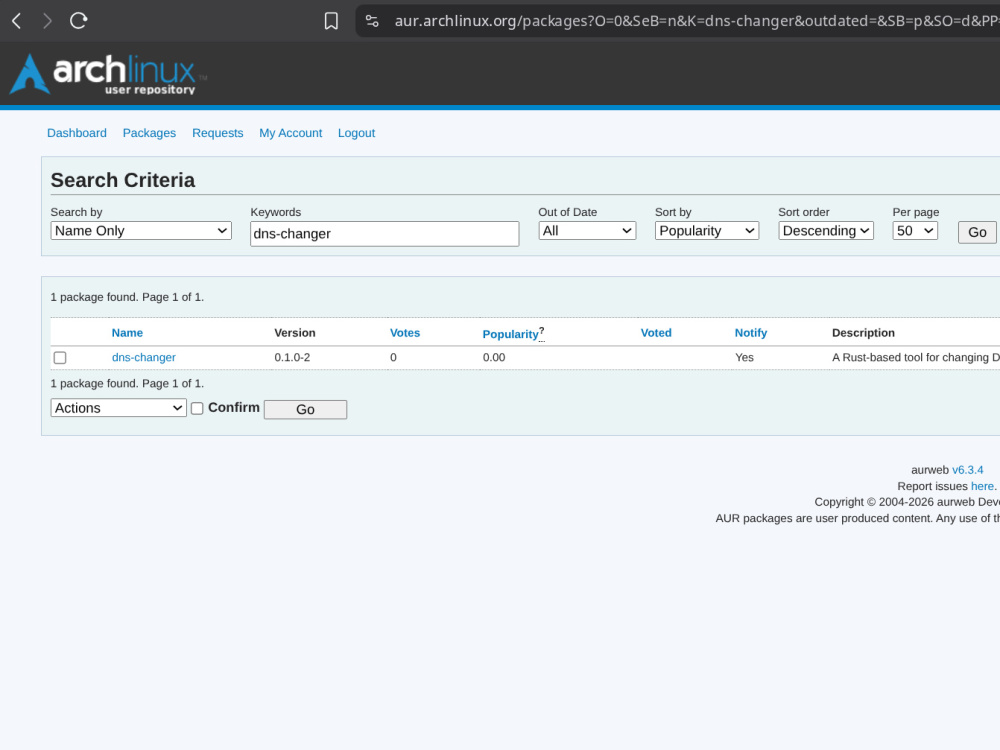Go back to the previous page
The image size is (1000, 750).
coord(17,21)
